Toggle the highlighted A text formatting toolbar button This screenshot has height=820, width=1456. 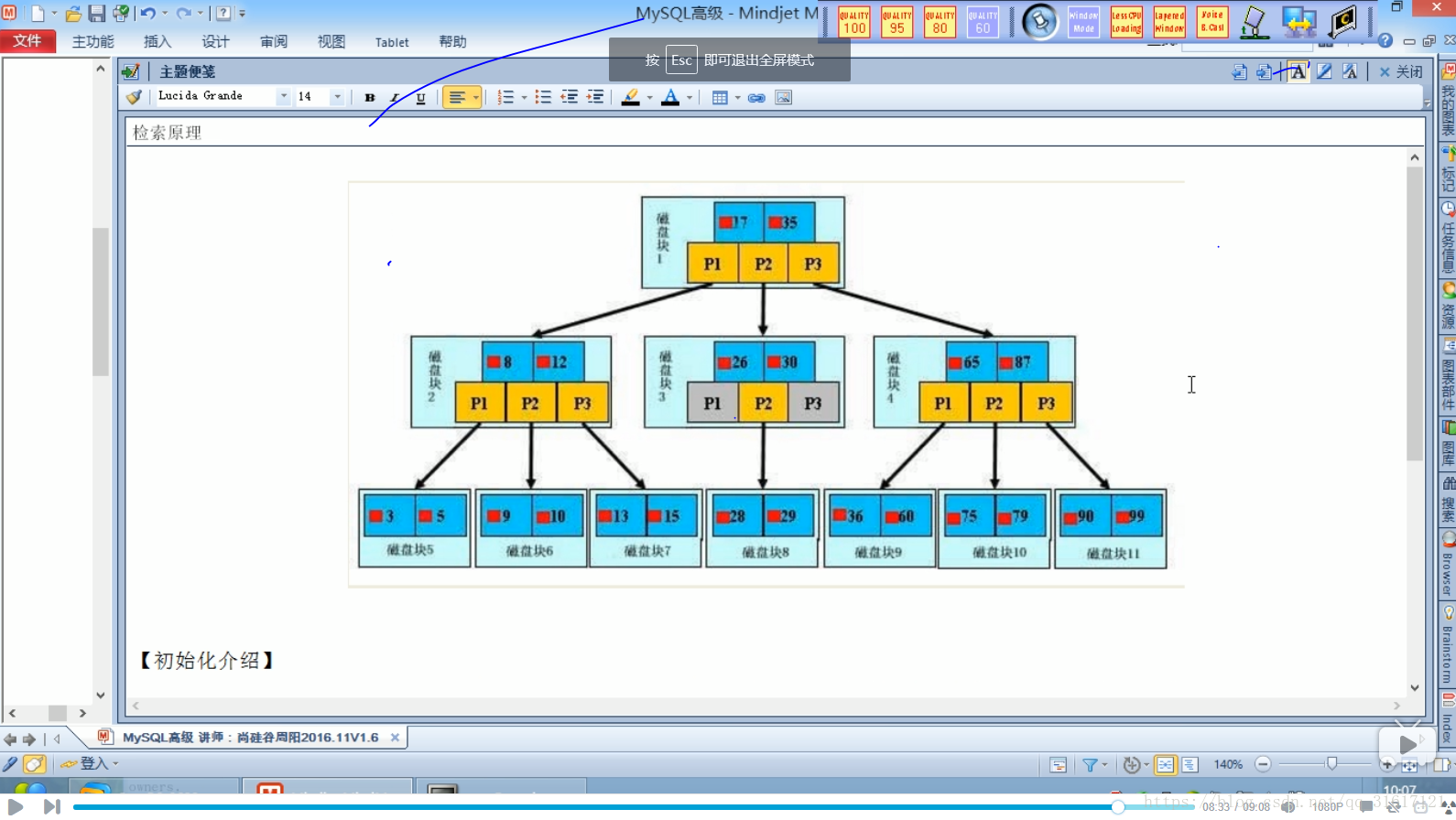click(1298, 71)
